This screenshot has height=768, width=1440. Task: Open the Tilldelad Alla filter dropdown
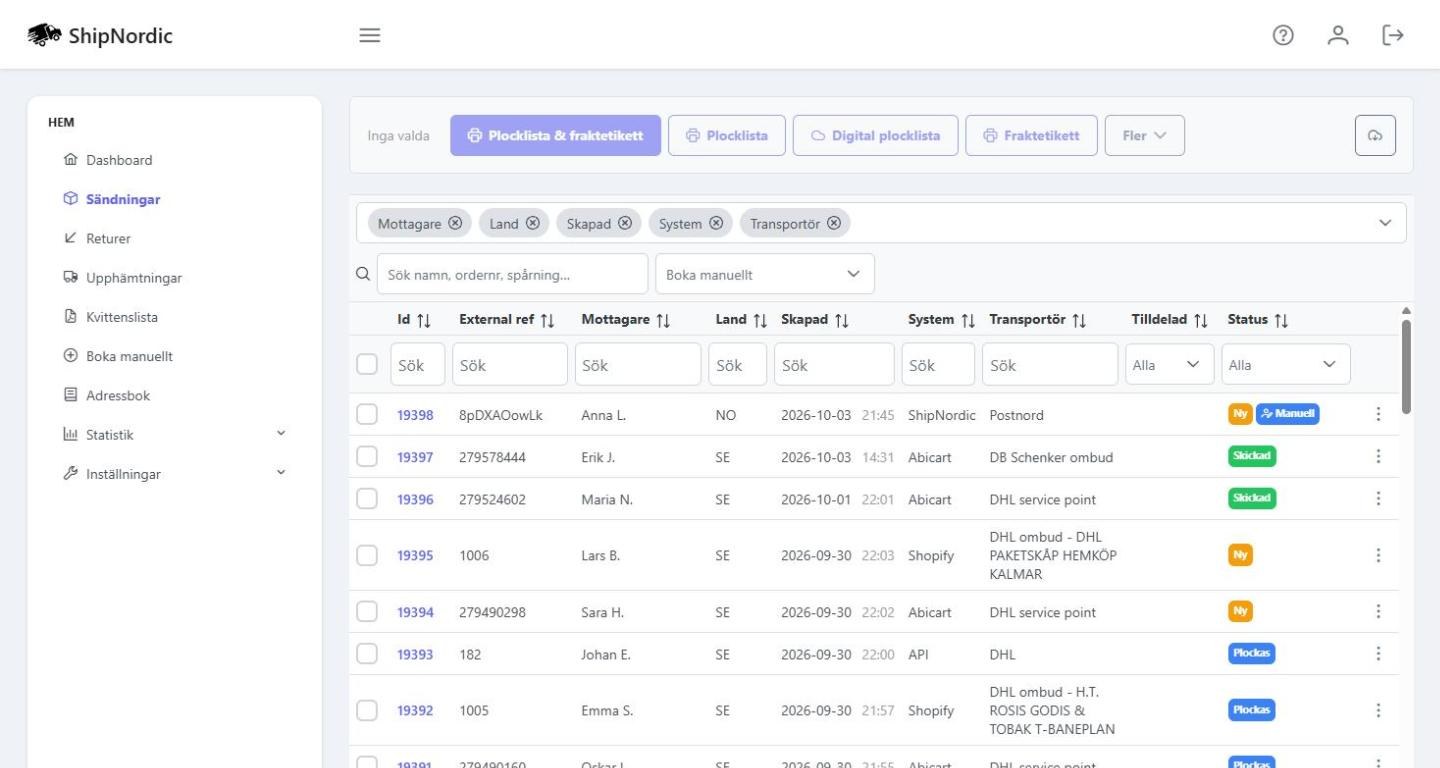(1170, 365)
